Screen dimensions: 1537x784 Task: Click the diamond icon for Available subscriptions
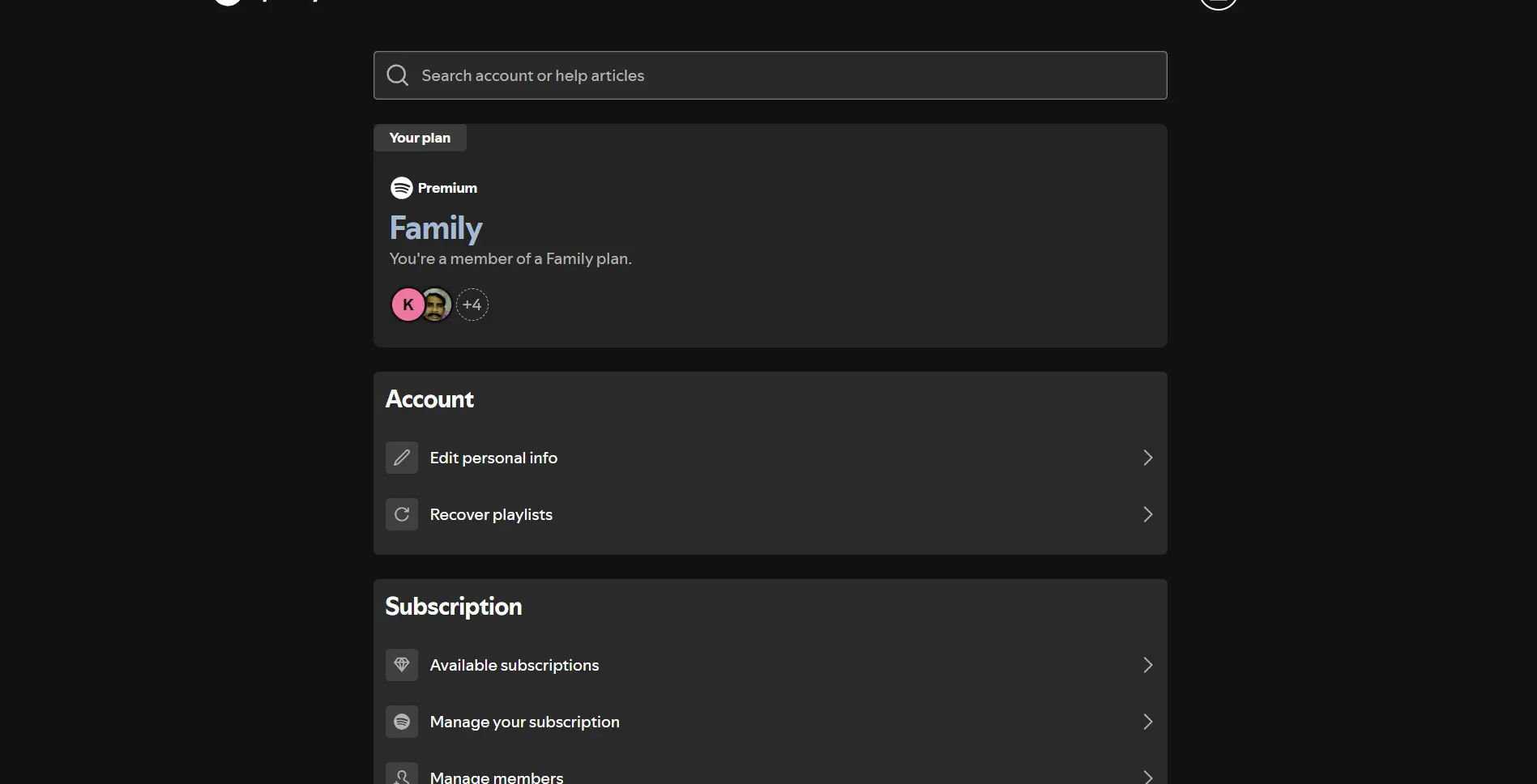point(402,665)
